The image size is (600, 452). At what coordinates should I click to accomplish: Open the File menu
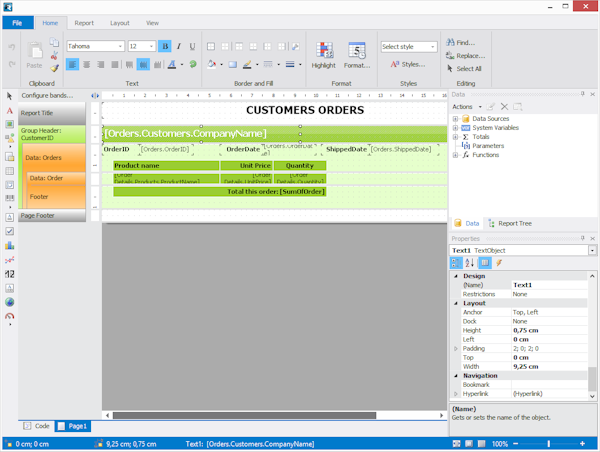pyautogui.click(x=18, y=23)
